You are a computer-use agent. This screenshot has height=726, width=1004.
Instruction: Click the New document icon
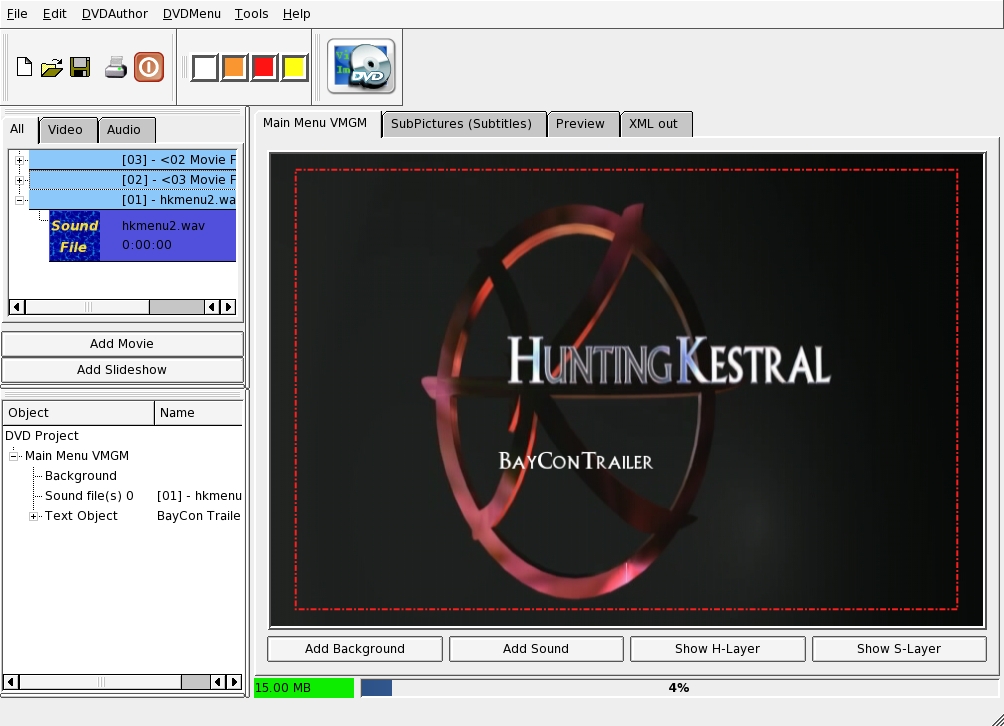[25, 68]
